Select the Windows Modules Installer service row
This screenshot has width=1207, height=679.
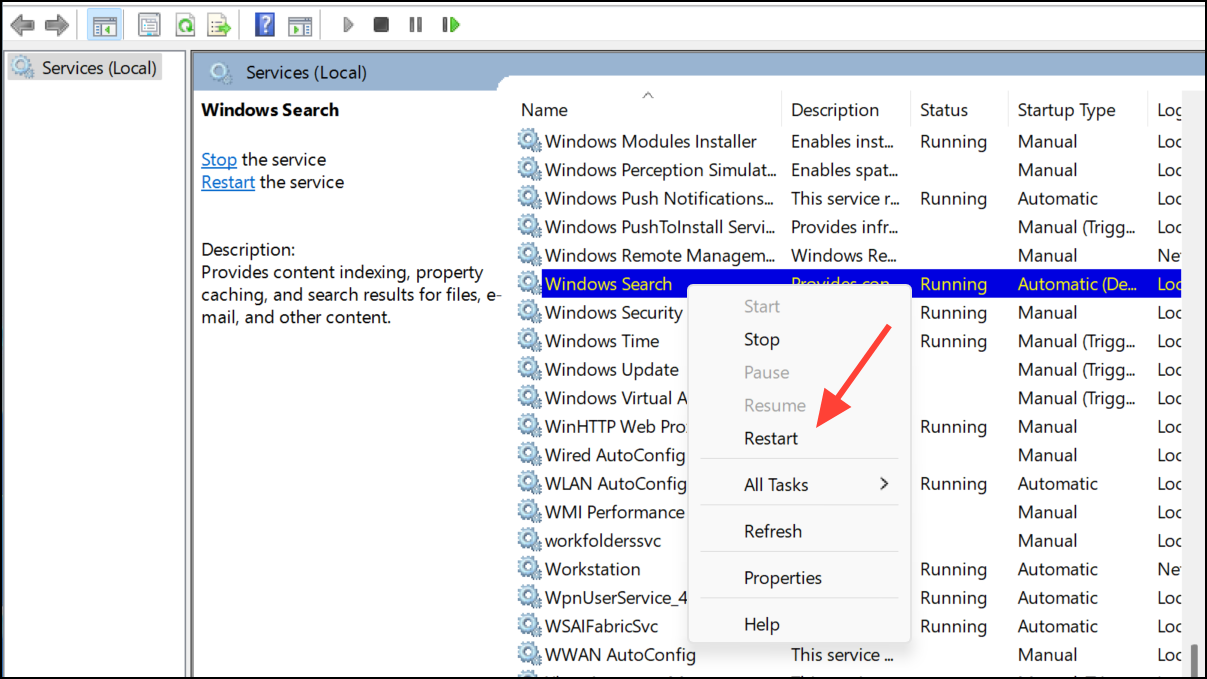point(849,141)
